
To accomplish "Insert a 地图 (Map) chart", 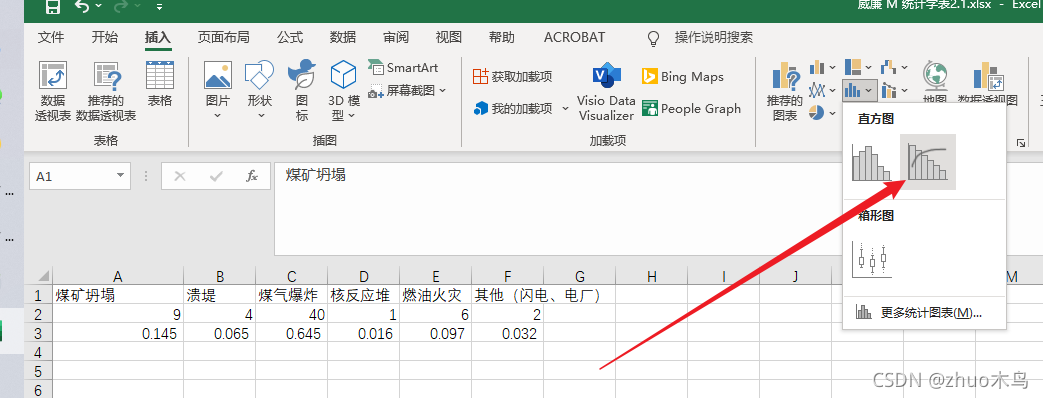I will pyautogui.click(x=935, y=83).
